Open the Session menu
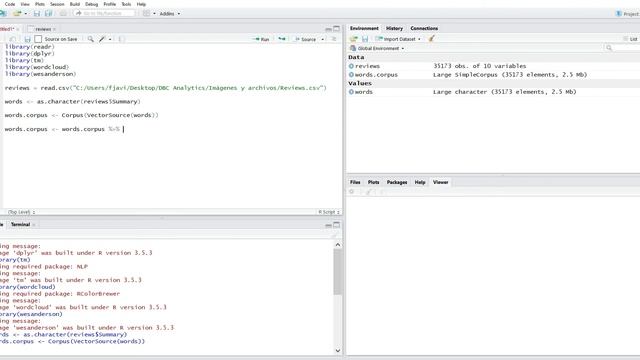640x360 pixels. point(57,4)
